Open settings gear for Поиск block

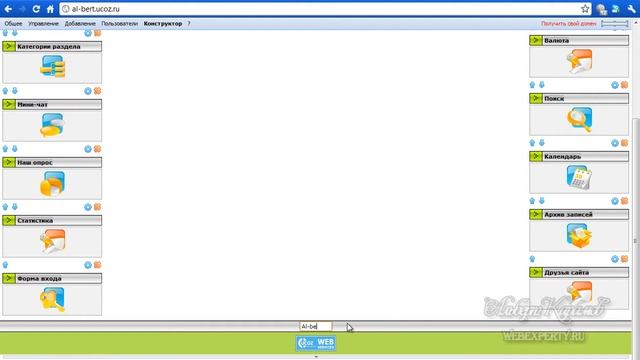[x=615, y=85]
